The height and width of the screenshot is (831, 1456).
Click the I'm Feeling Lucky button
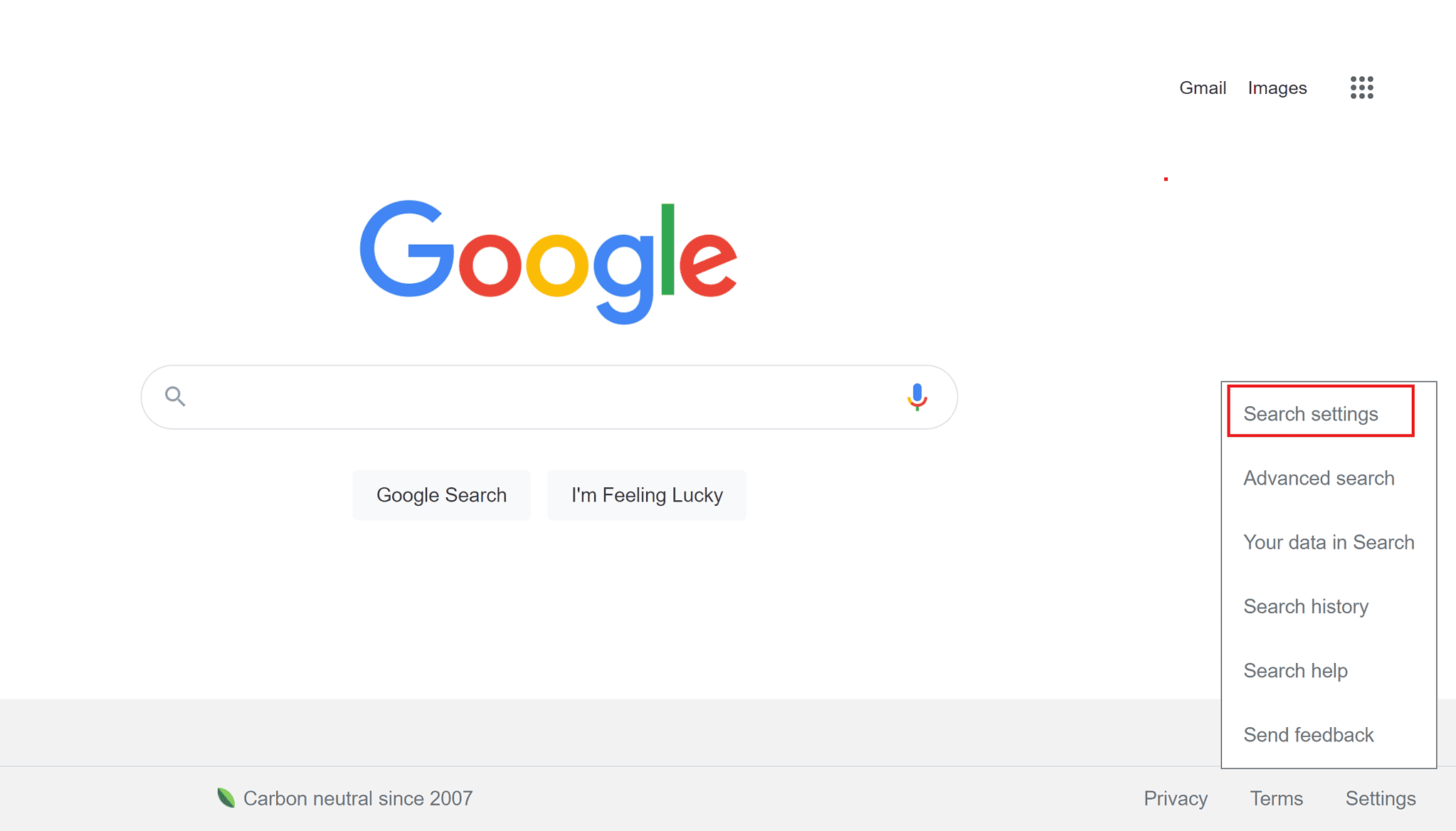pos(648,494)
